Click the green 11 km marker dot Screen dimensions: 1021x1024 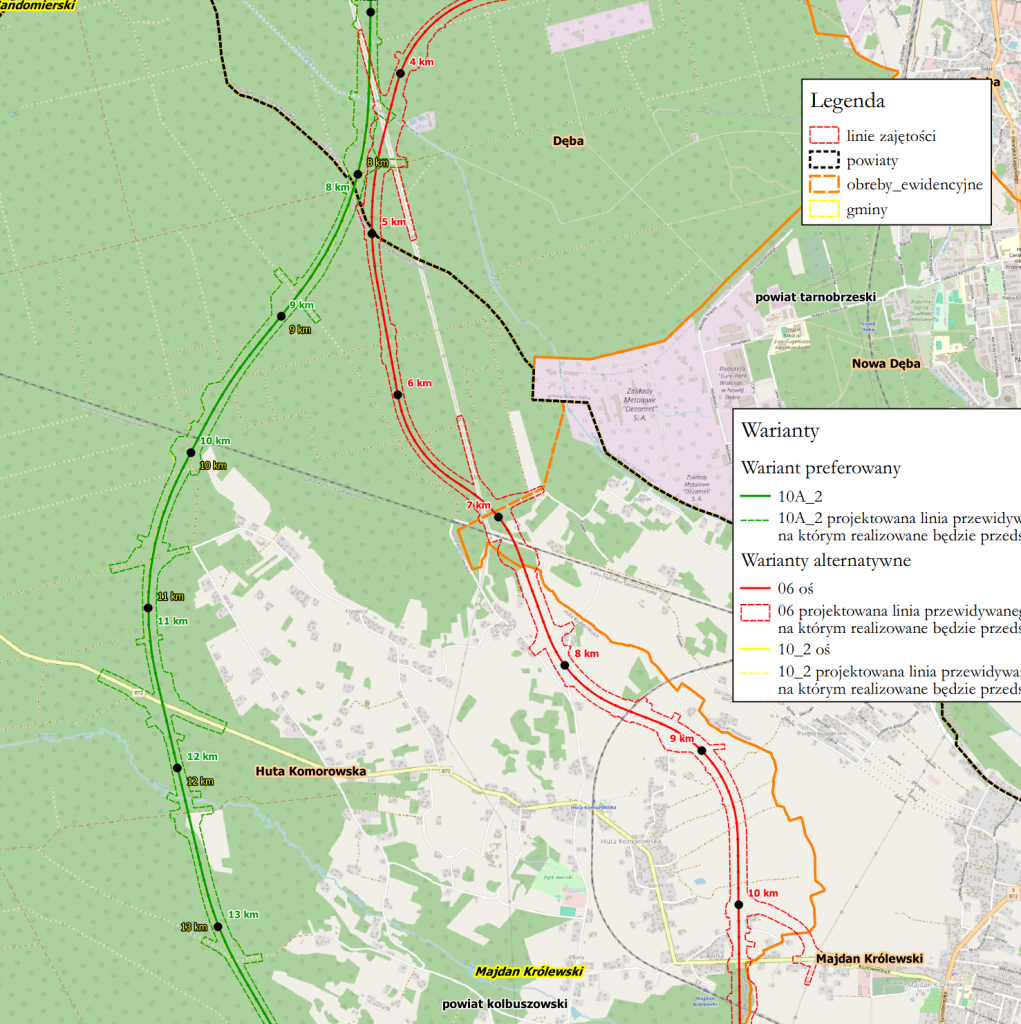[x=148, y=608]
